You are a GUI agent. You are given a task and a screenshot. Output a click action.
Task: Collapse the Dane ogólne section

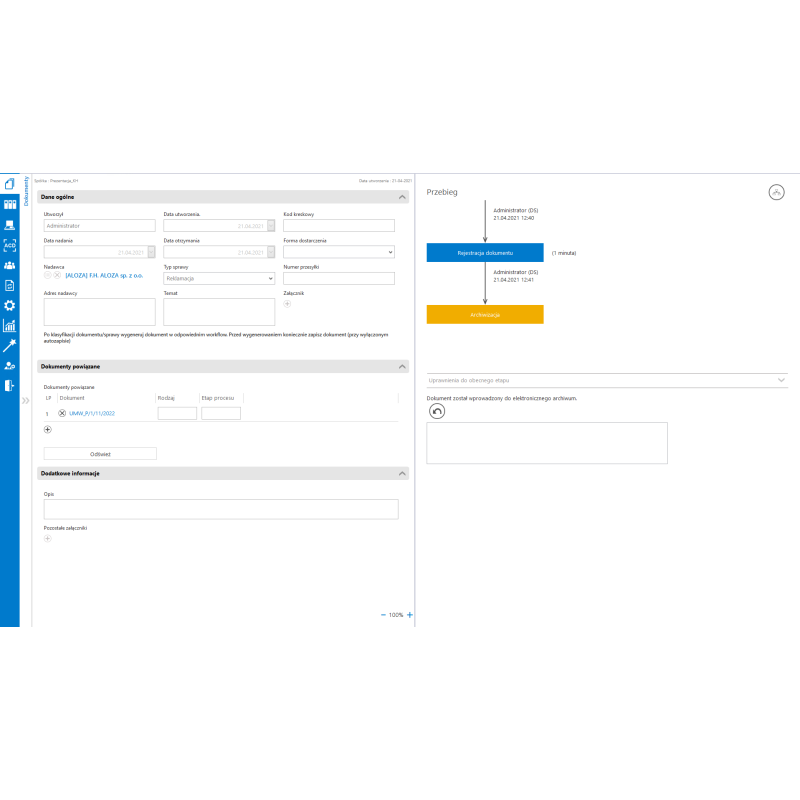[402, 197]
